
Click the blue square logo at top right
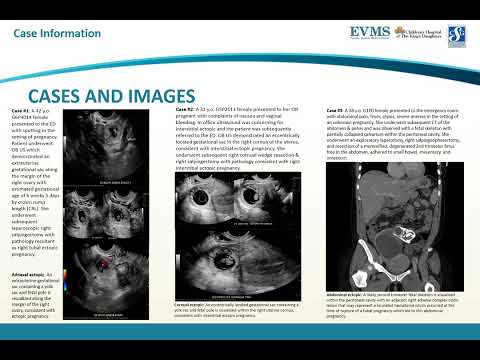pos(457,35)
